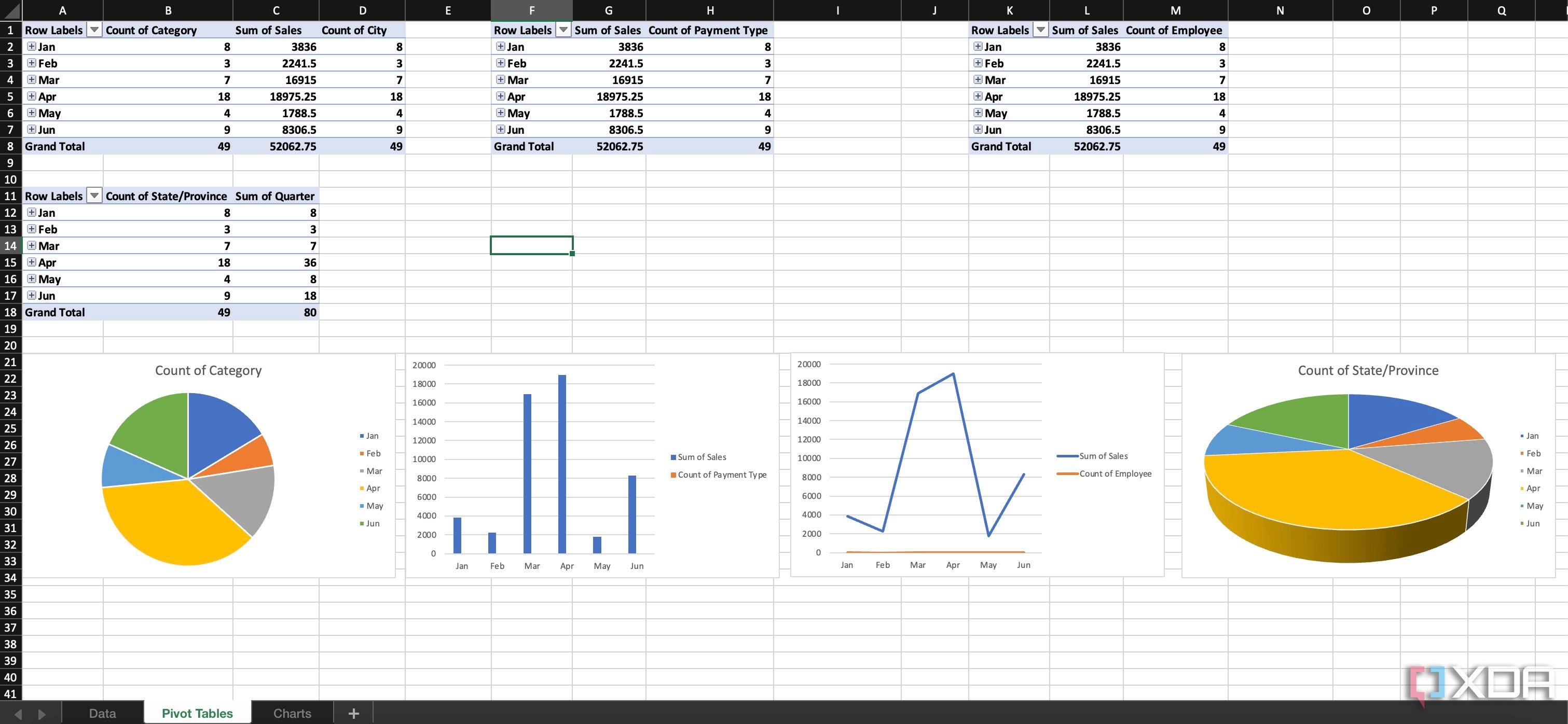The image size is (1568, 724).
Task: Expand Apr row in first pivot table
Action: pyautogui.click(x=32, y=96)
